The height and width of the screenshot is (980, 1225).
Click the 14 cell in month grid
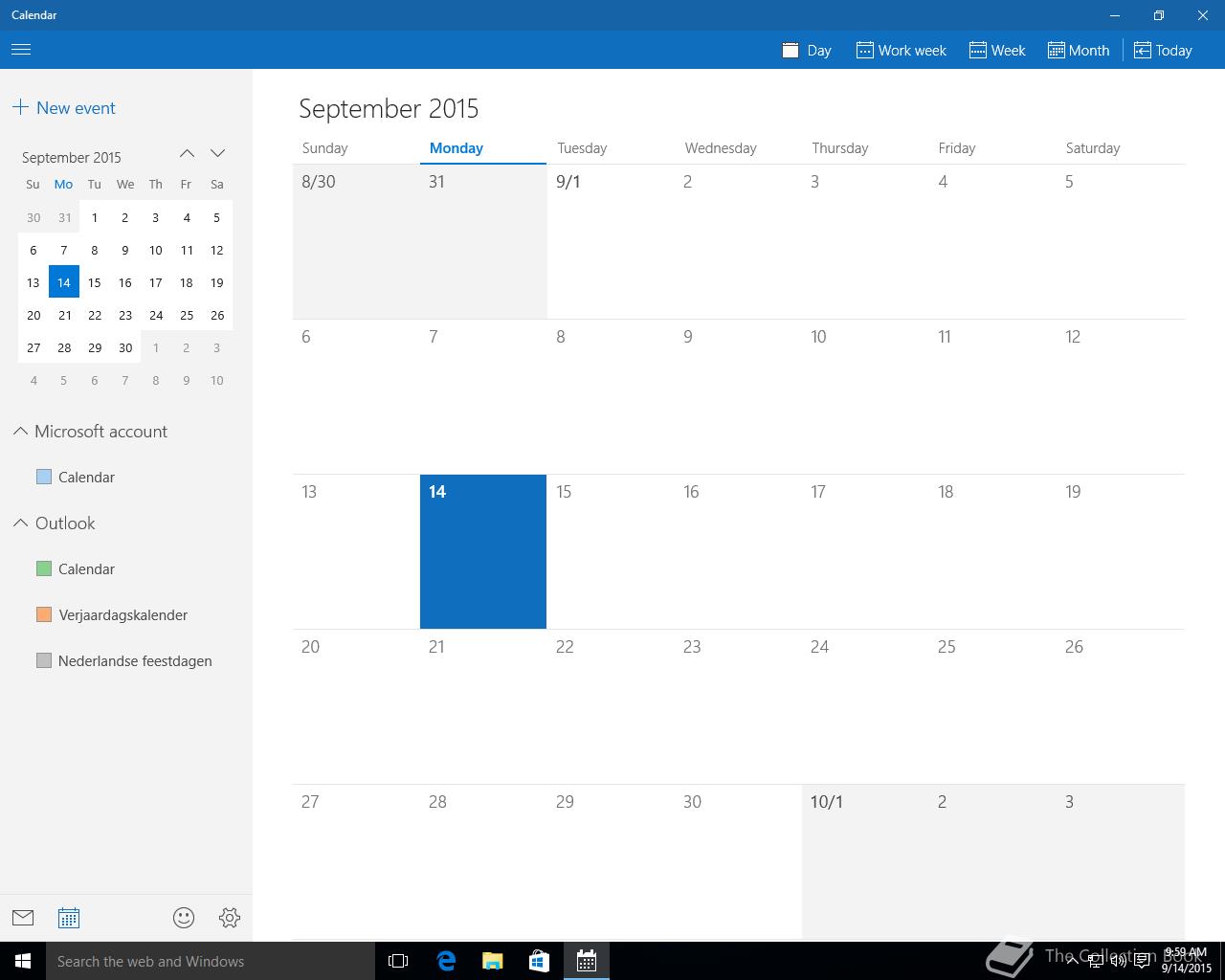point(483,551)
